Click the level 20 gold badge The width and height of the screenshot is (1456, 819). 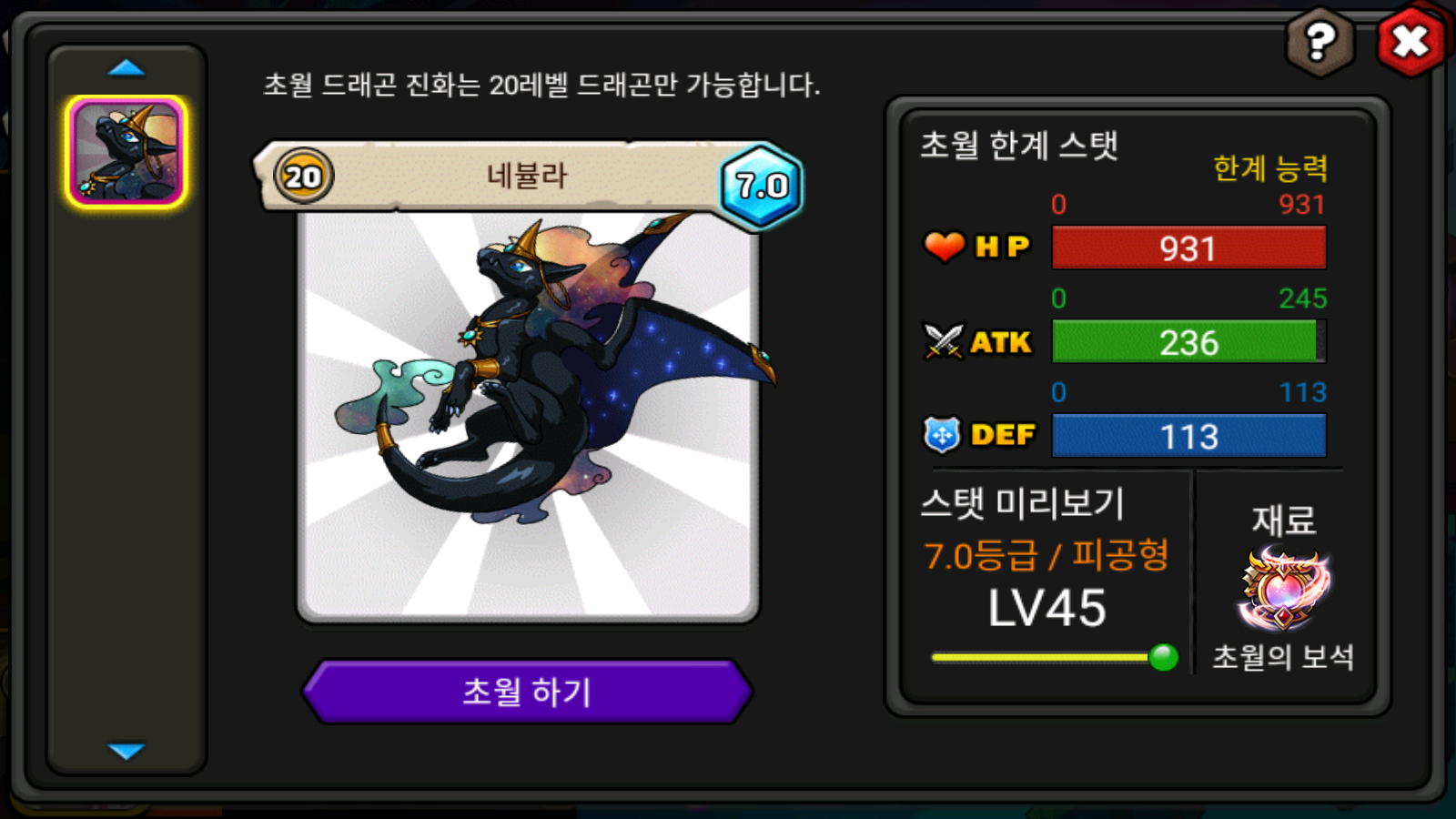[303, 176]
